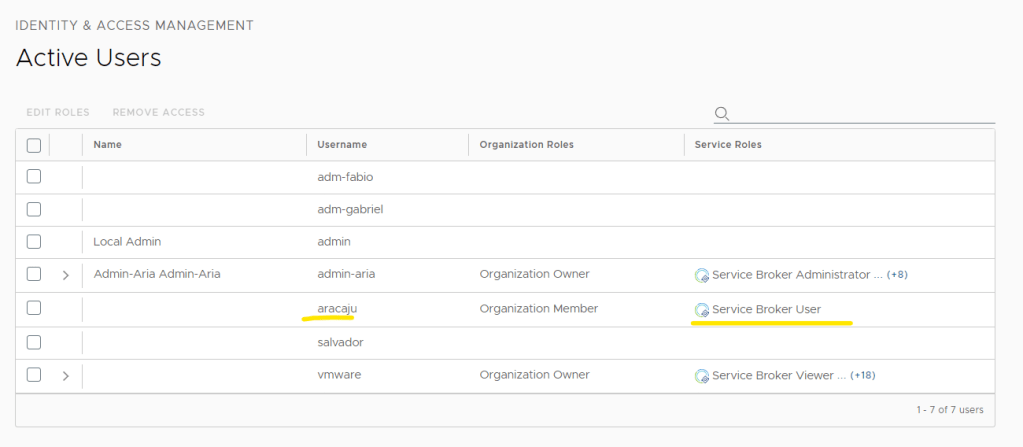Viewport: 1023px width, 447px height.
Task: Expand the vmware user row
Action: (66, 376)
